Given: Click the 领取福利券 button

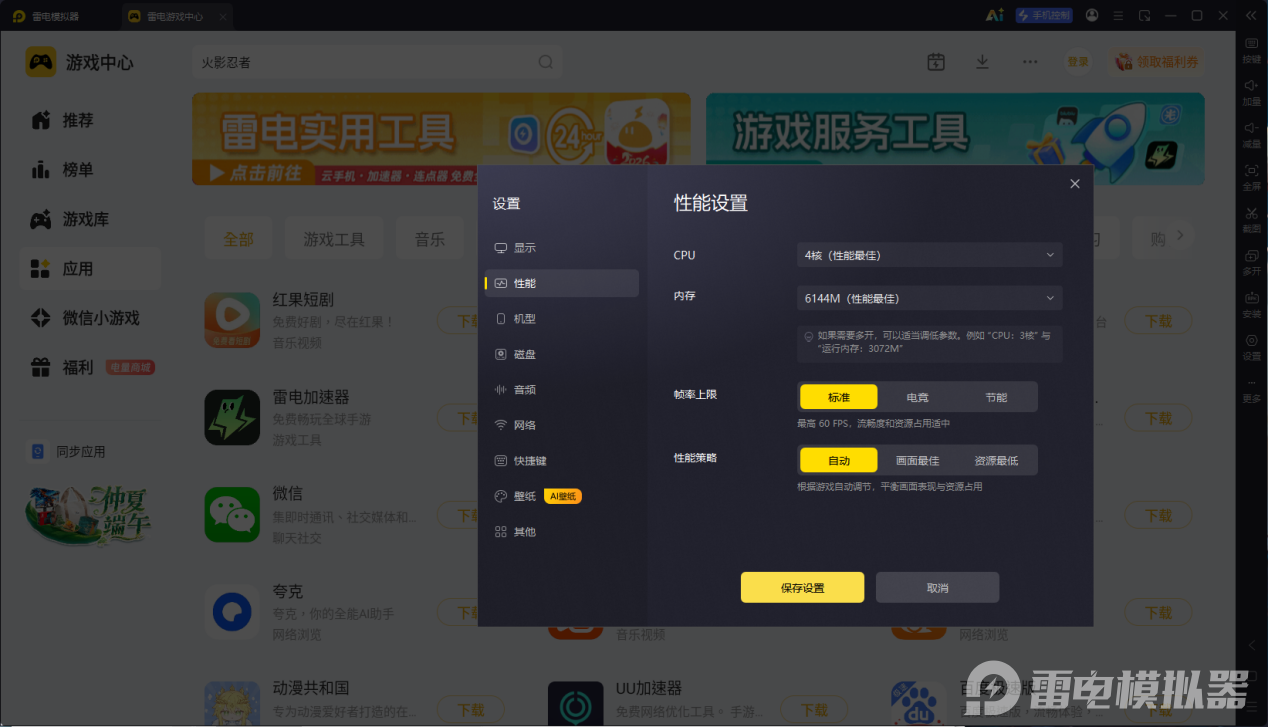Looking at the screenshot, I should [x=1157, y=62].
